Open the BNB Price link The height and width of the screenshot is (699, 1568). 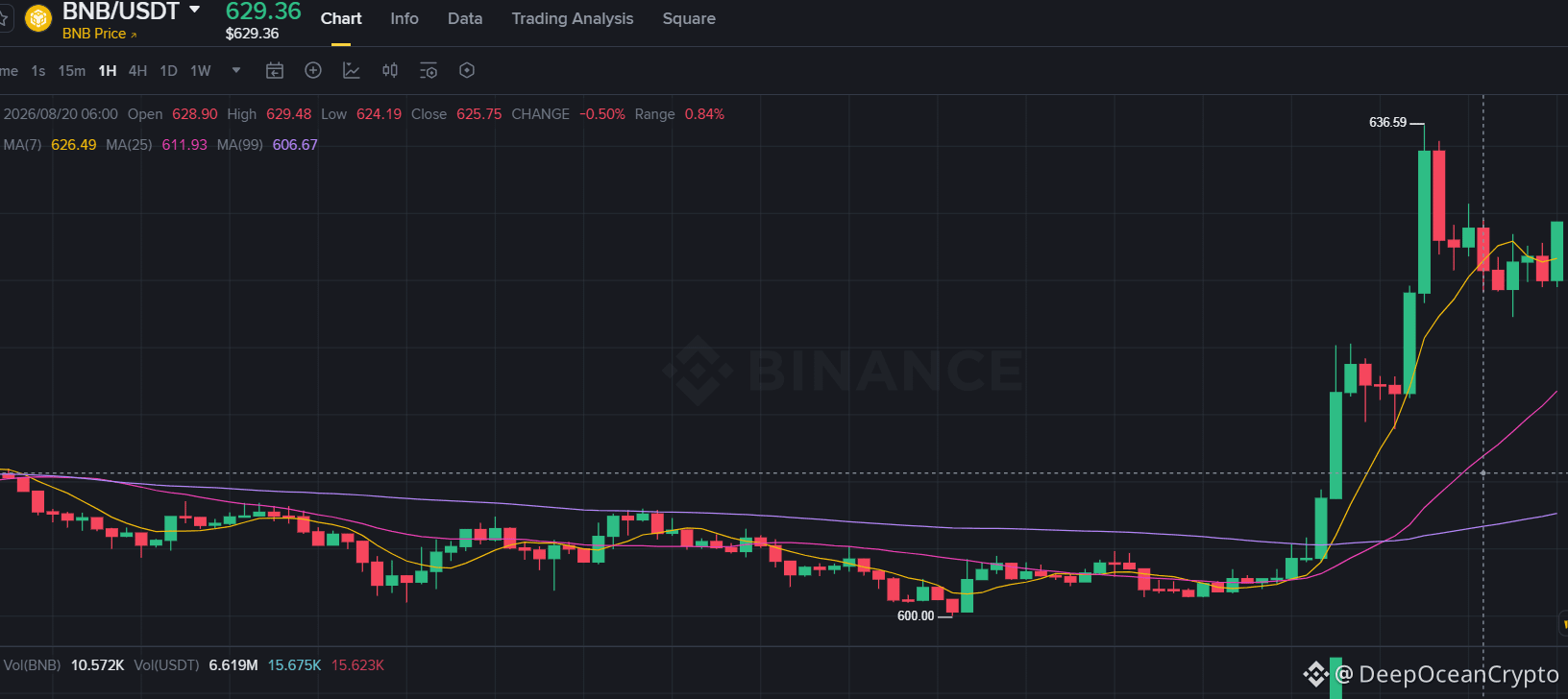click(x=100, y=34)
